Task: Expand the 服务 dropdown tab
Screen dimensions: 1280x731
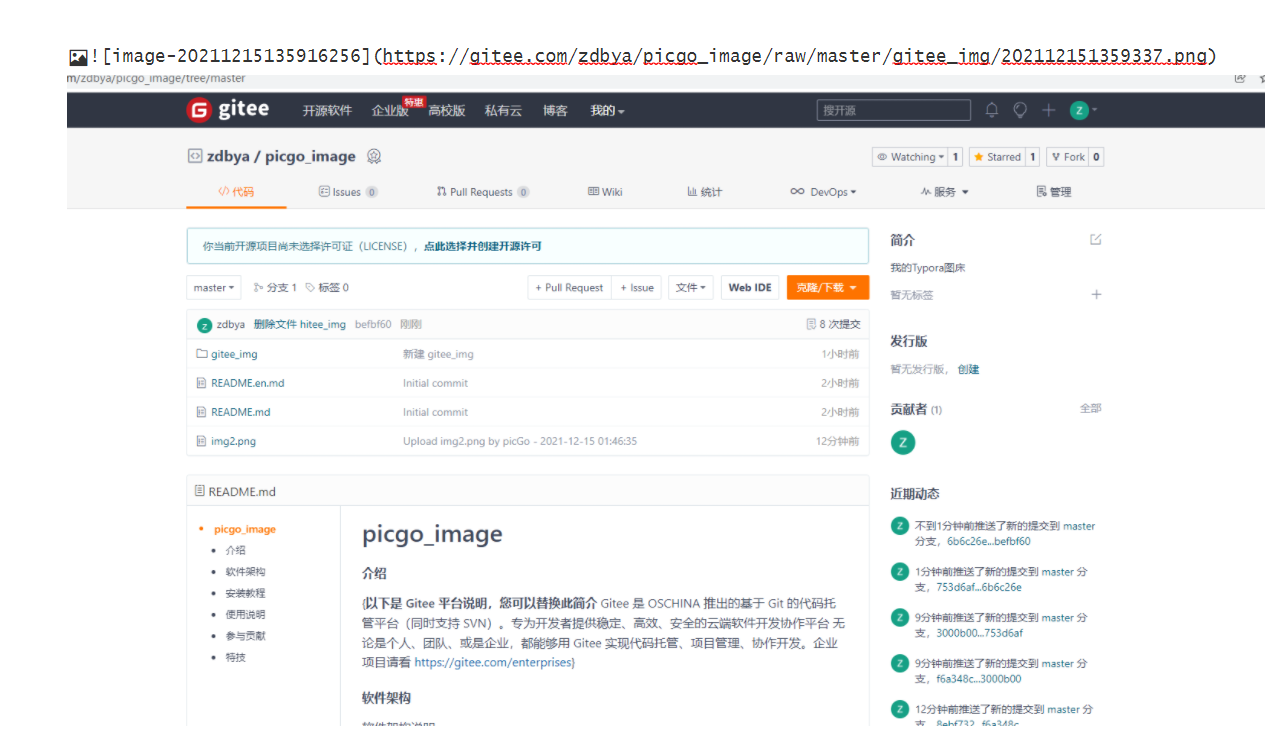Action: [x=945, y=192]
